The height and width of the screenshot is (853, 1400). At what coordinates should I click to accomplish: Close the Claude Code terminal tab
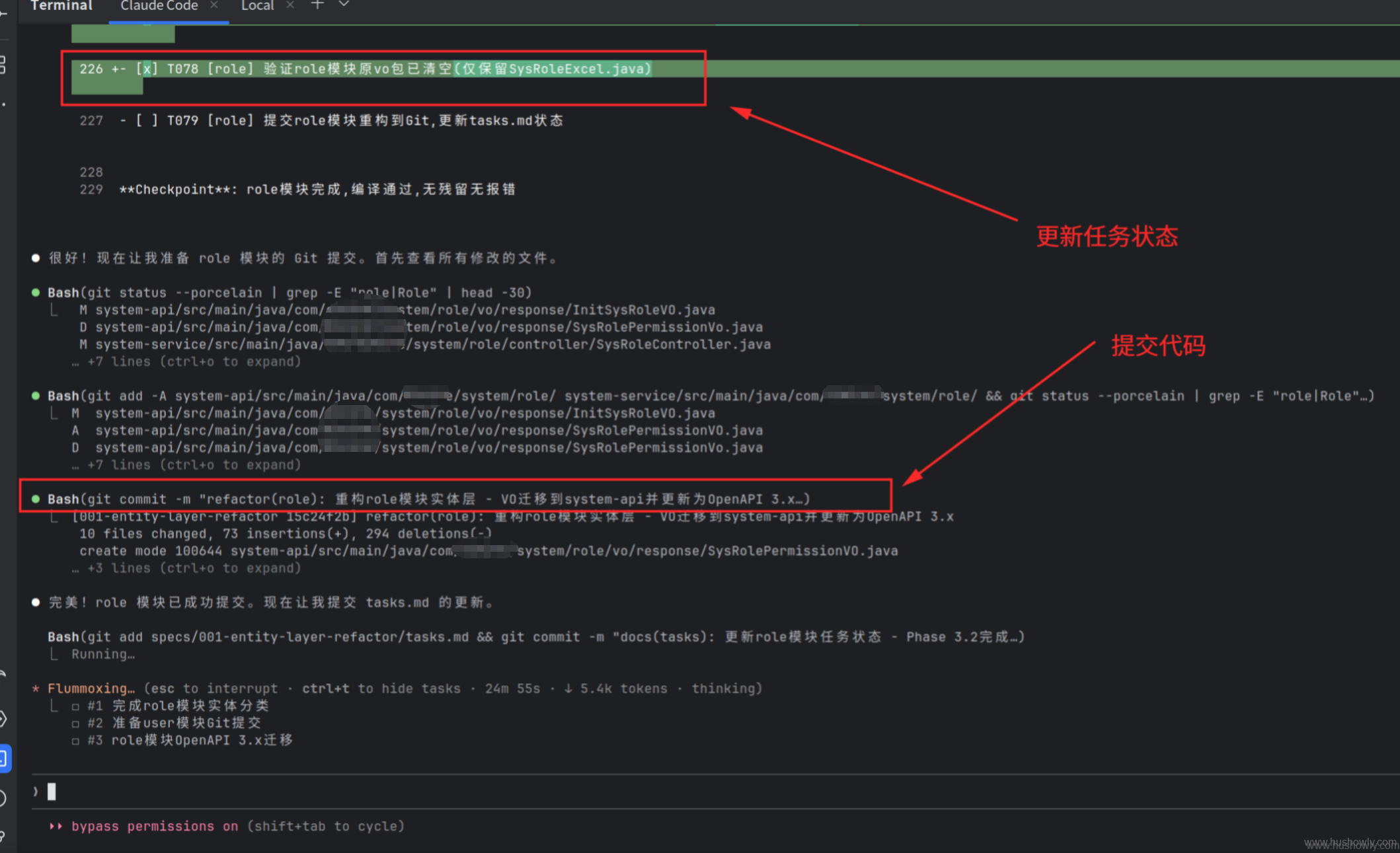tap(214, 5)
